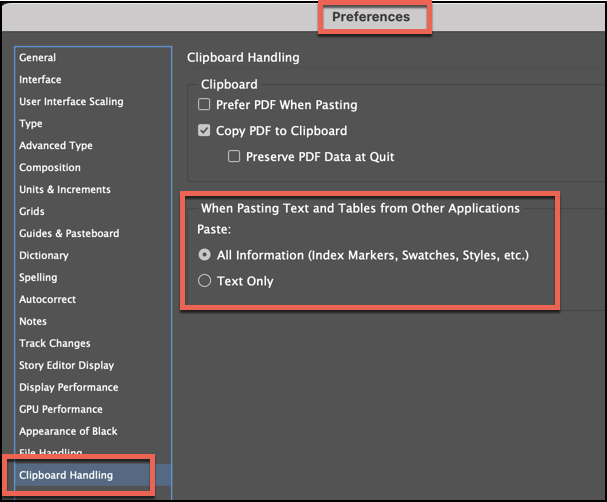
Task: Select the All Information paste option
Action: click(205, 255)
